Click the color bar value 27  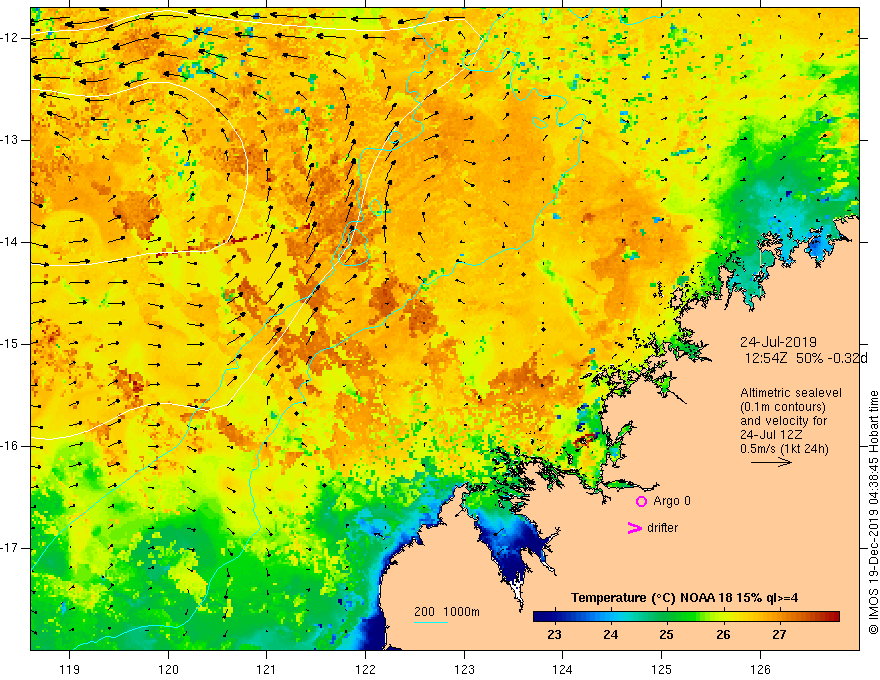779,635
